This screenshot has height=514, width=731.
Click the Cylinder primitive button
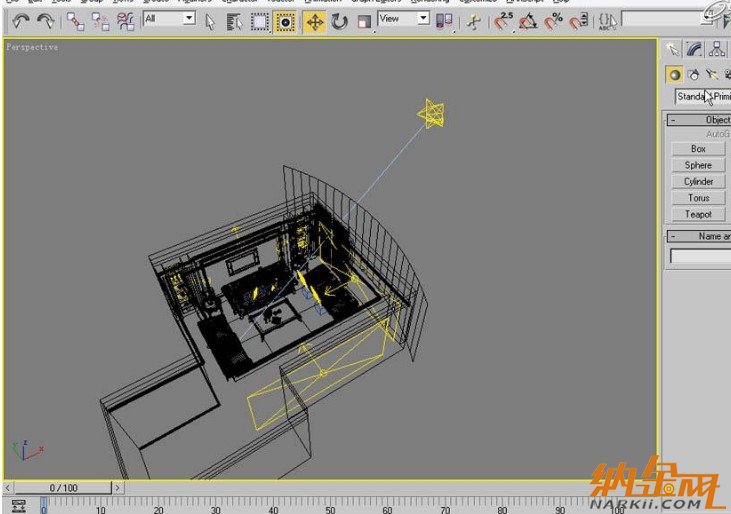(698, 181)
